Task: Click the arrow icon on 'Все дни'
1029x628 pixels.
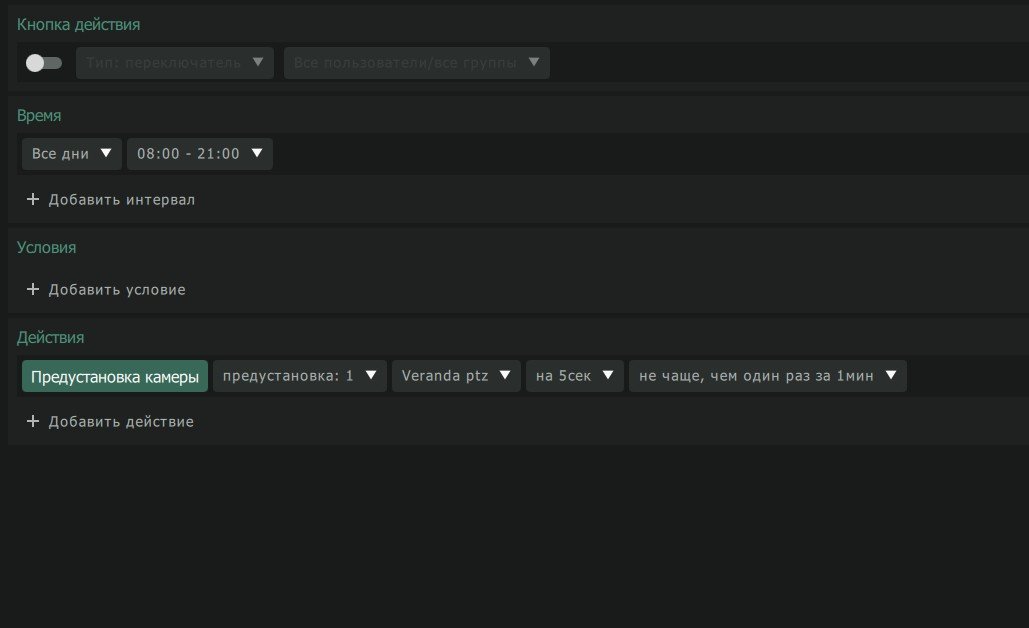Action: (106, 152)
